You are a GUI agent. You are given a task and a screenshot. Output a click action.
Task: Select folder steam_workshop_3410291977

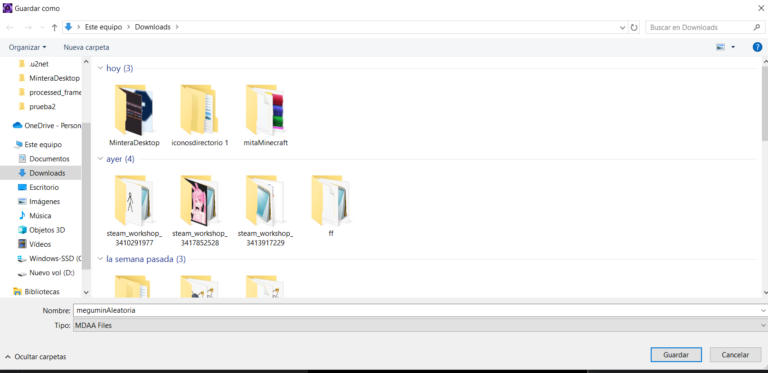[x=134, y=210]
